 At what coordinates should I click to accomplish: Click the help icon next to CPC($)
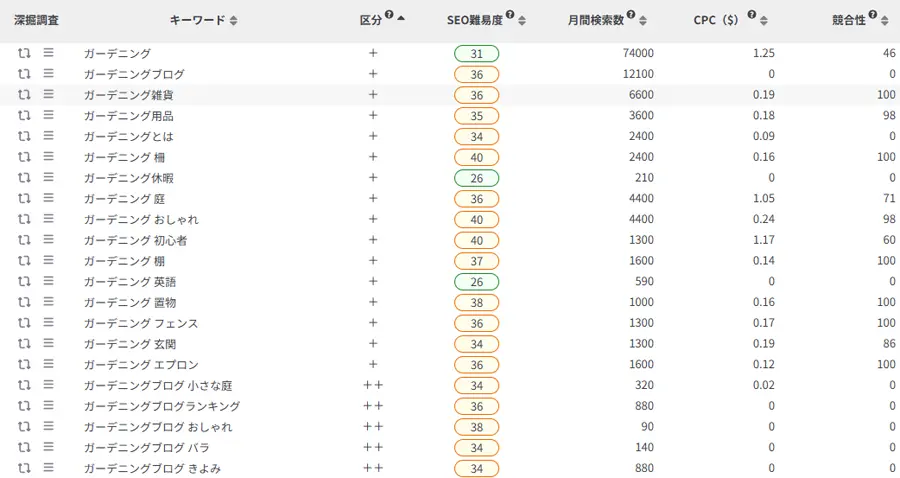coord(751,16)
